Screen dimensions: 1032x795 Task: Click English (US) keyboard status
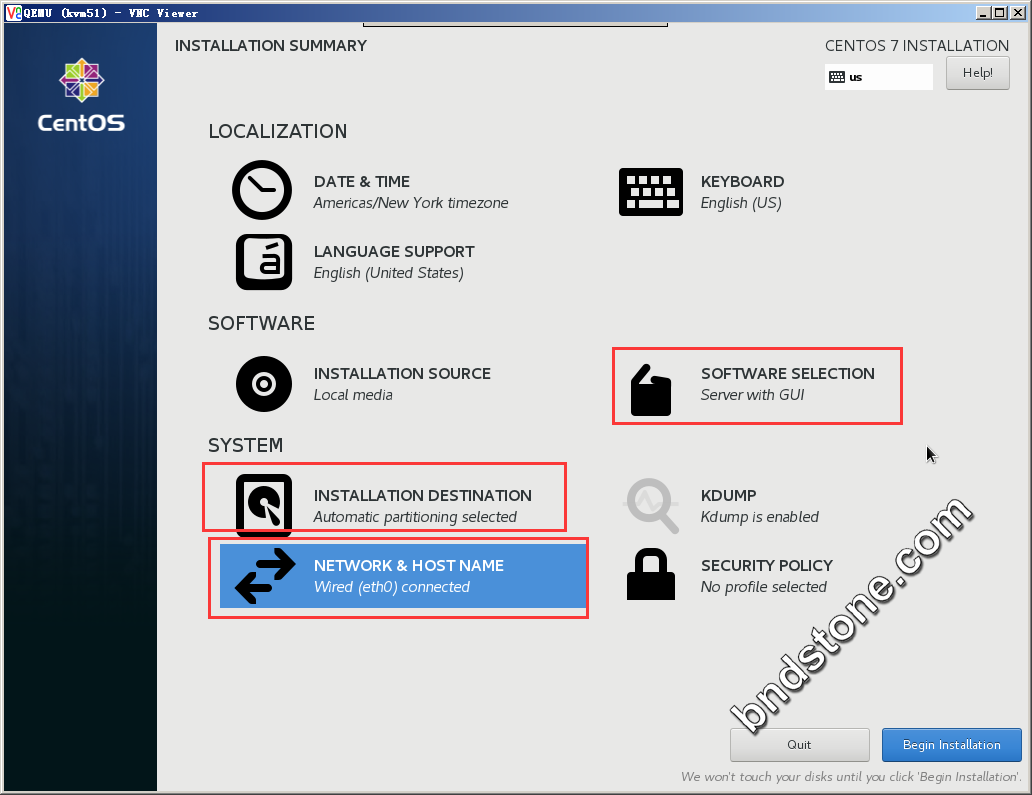click(x=741, y=203)
